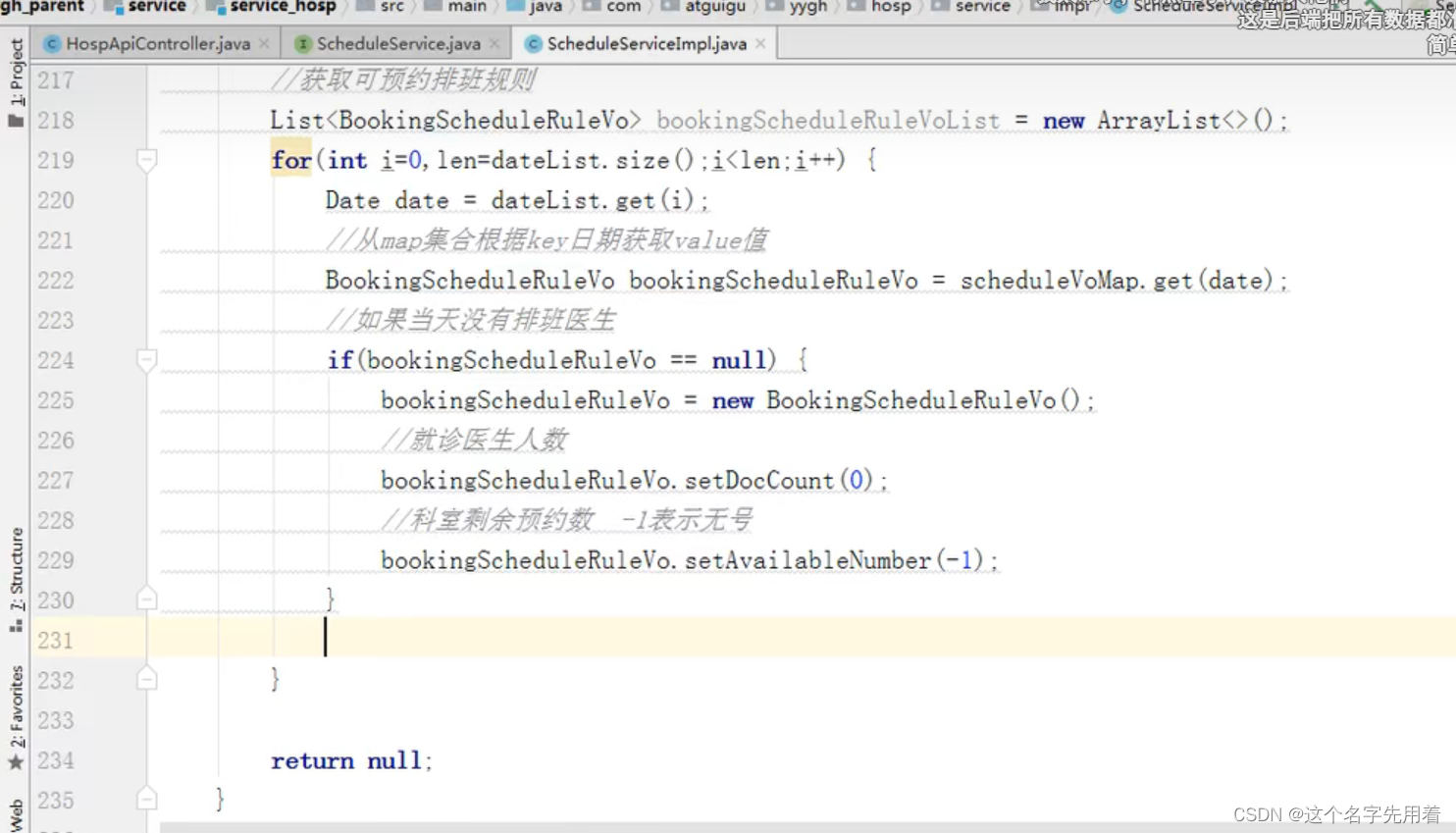Screen dimensions: 1456x833
Task: Collapse the for loop at line 219
Action: 146,160
